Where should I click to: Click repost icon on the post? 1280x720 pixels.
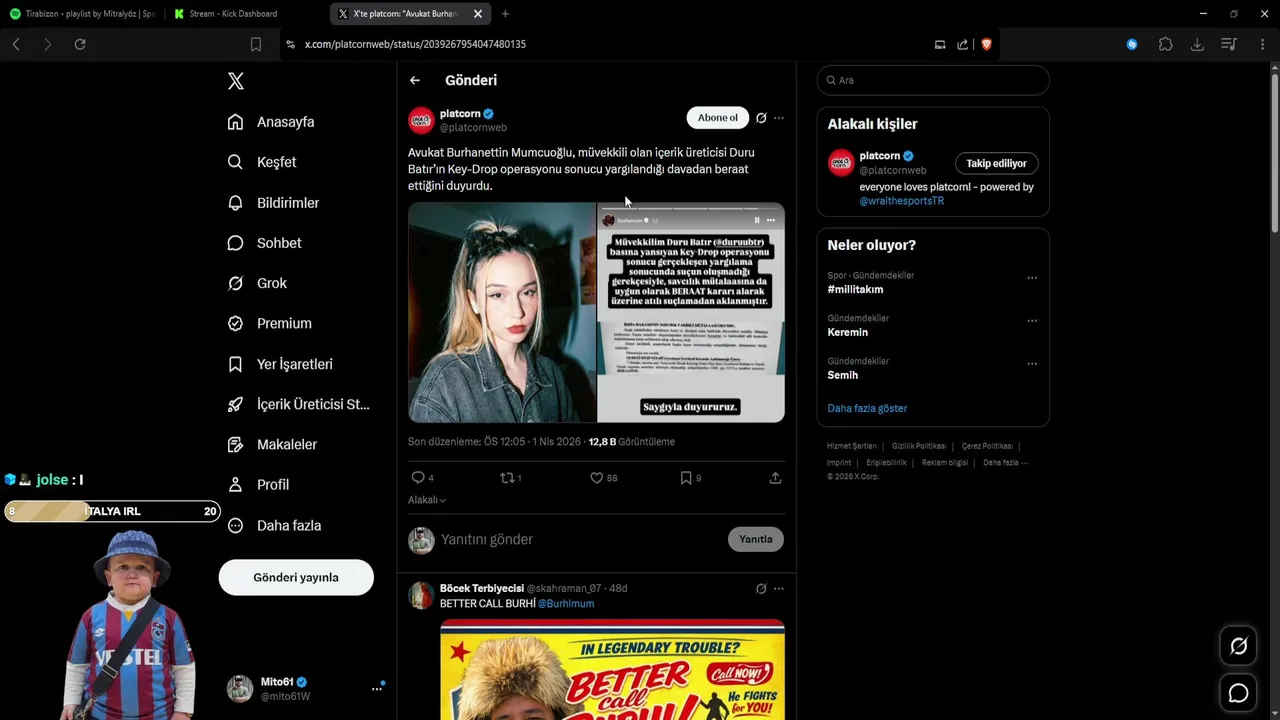tap(507, 478)
